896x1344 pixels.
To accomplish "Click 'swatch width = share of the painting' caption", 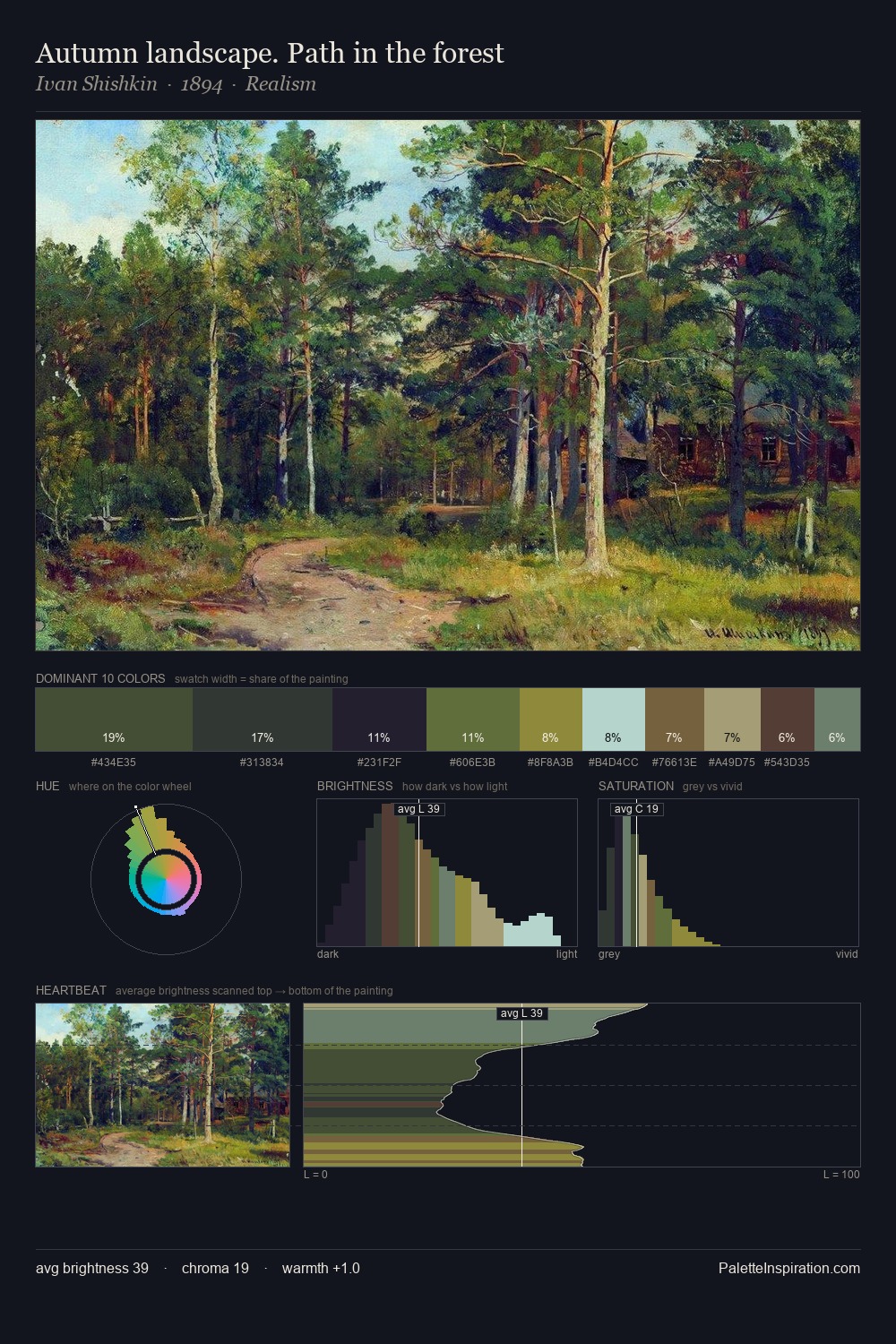I will [262, 679].
